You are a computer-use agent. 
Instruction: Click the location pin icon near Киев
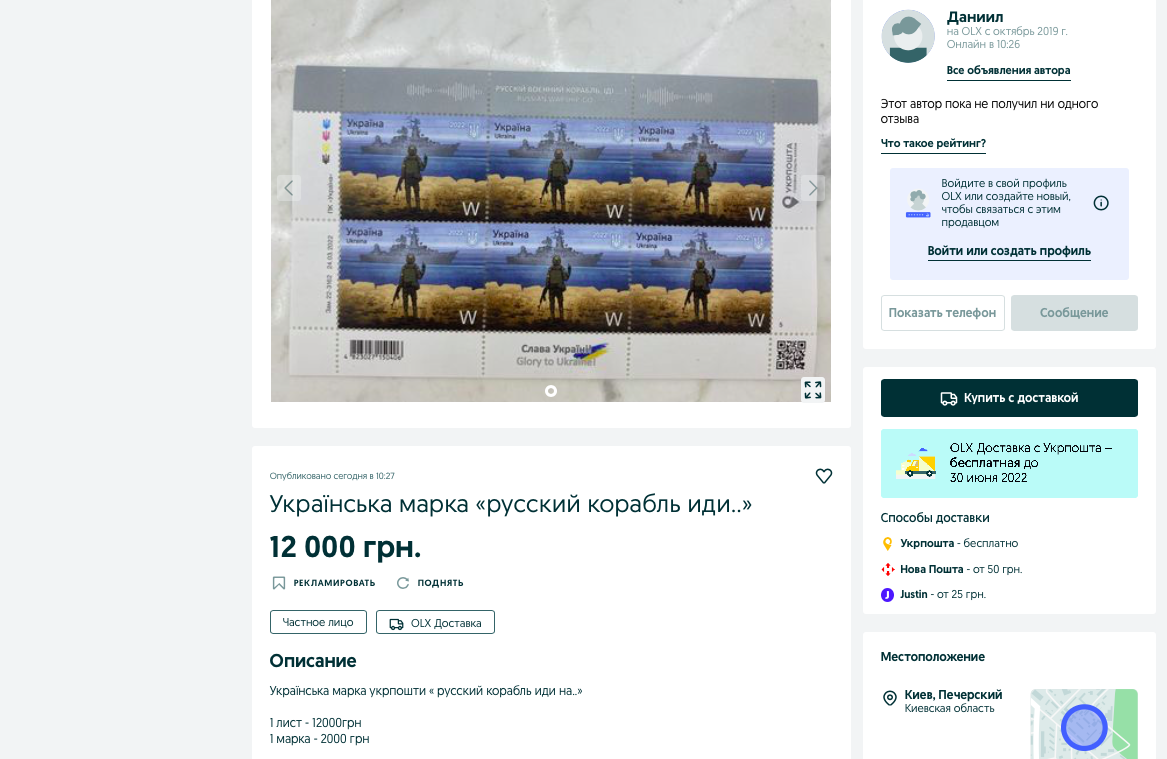(x=889, y=698)
